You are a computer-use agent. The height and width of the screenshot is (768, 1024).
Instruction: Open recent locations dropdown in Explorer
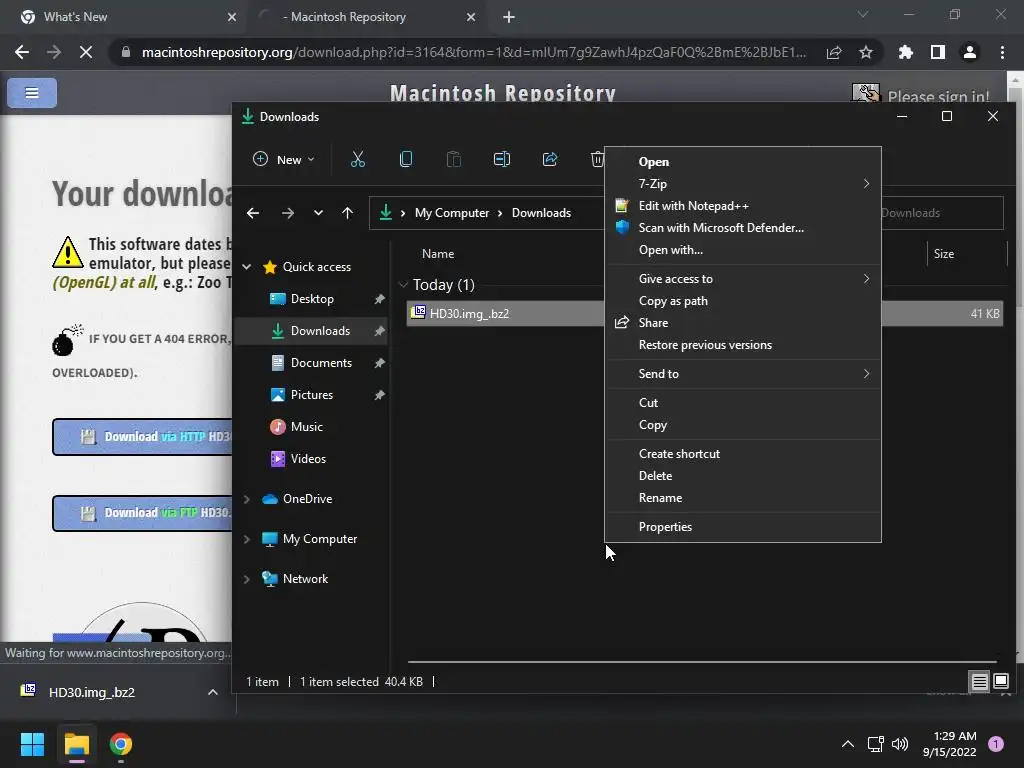(x=318, y=213)
